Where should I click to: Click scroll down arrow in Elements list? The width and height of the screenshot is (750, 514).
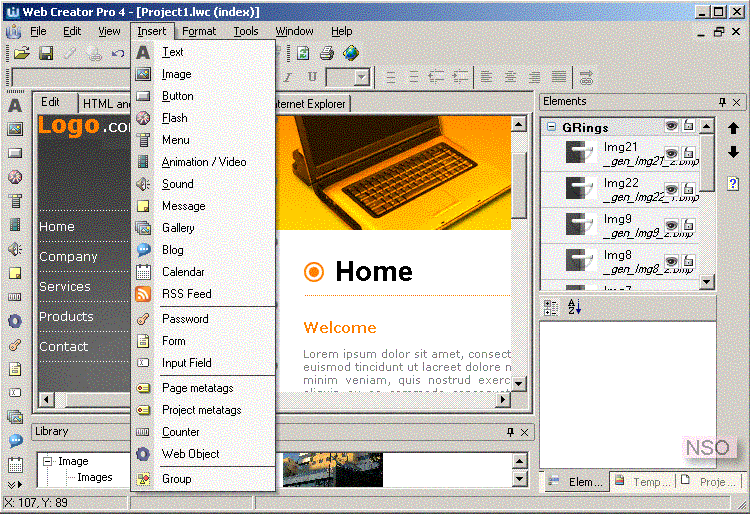tap(706, 282)
